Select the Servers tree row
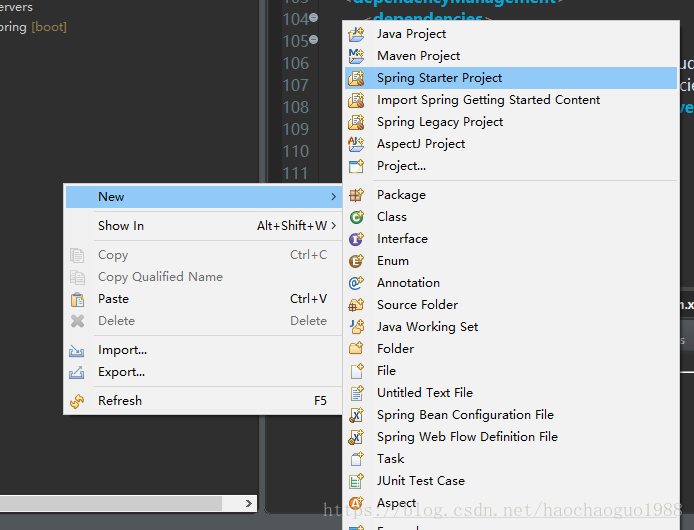The width and height of the screenshot is (694, 530). (x=16, y=7)
